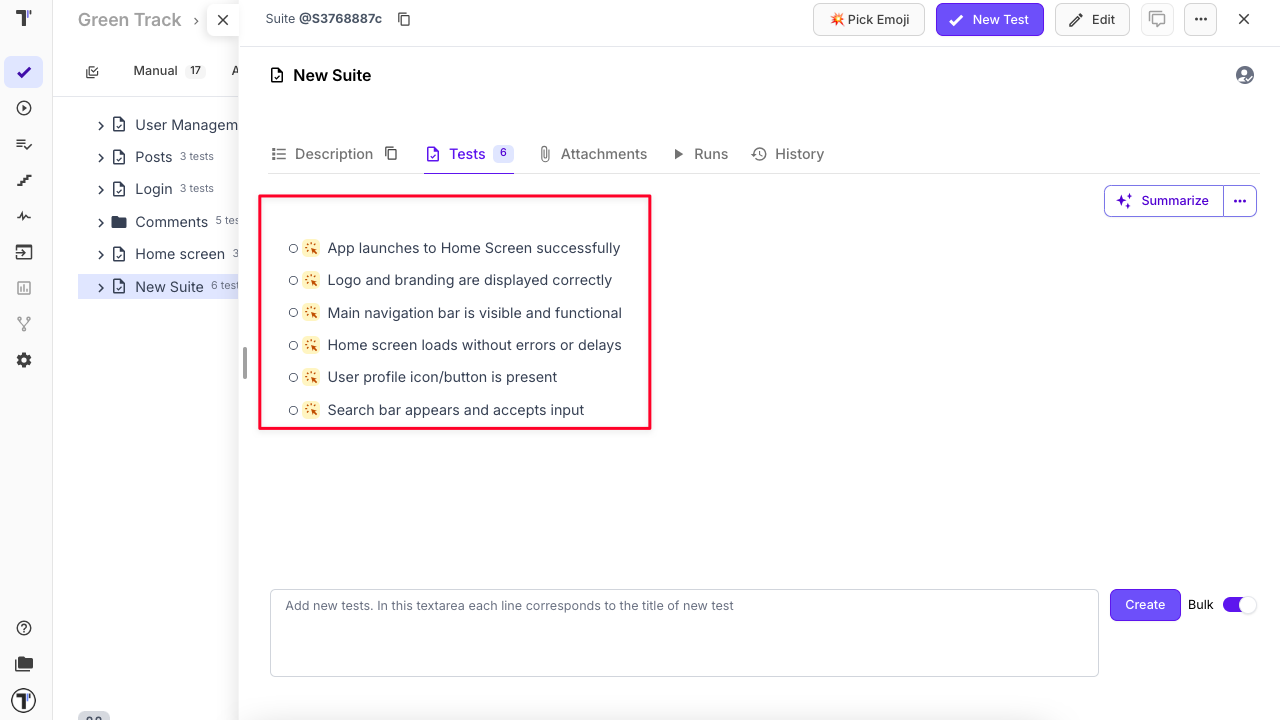Open the Runs play icon in the left sidebar
The image size is (1280, 720).
pyautogui.click(x=24, y=108)
